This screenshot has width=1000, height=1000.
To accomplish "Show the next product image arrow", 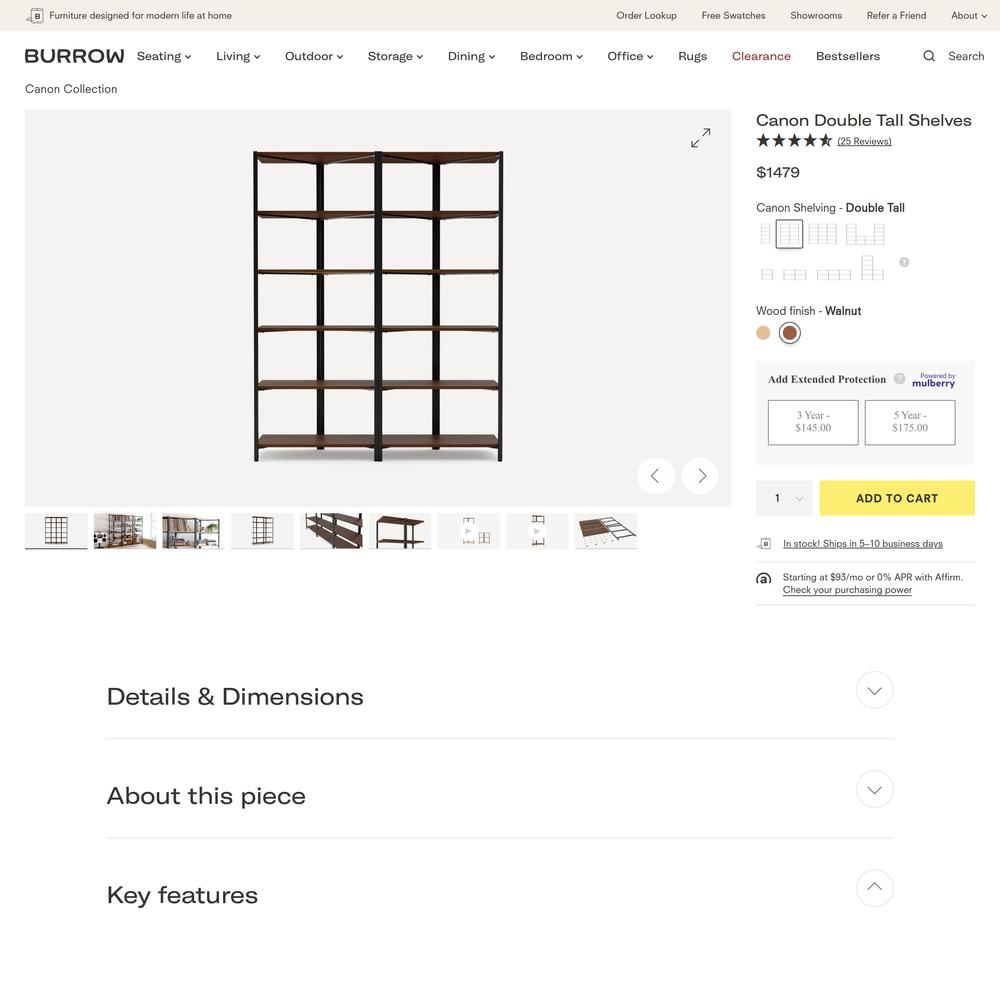I will tap(700, 476).
